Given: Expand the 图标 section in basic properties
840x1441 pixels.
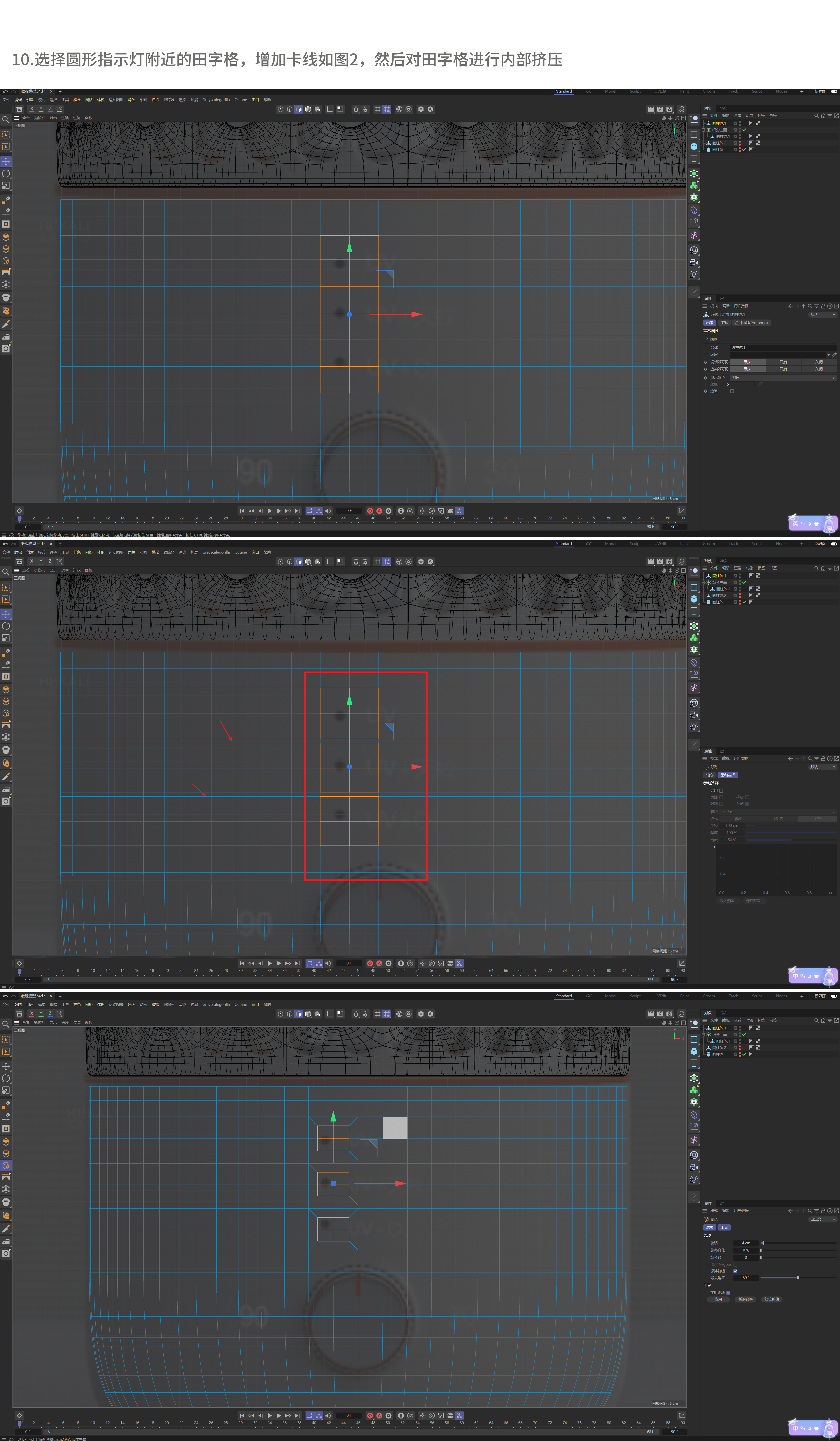Looking at the screenshot, I should click(707, 339).
